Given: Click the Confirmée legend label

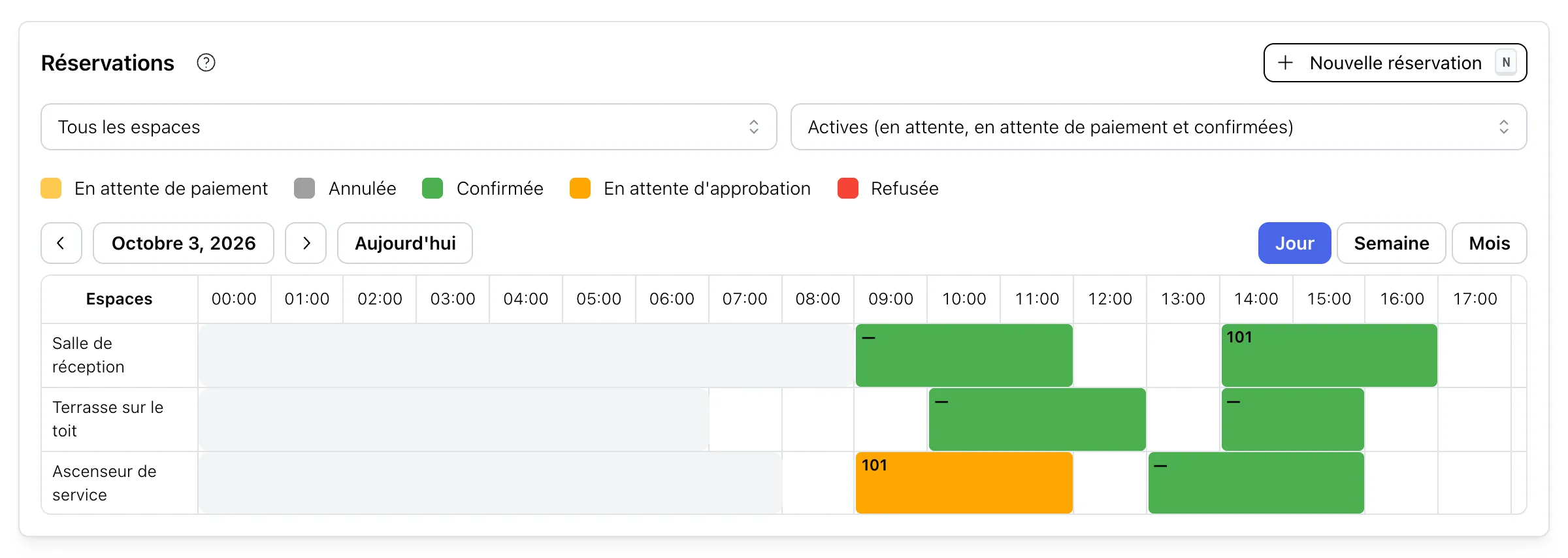Looking at the screenshot, I should pos(500,188).
